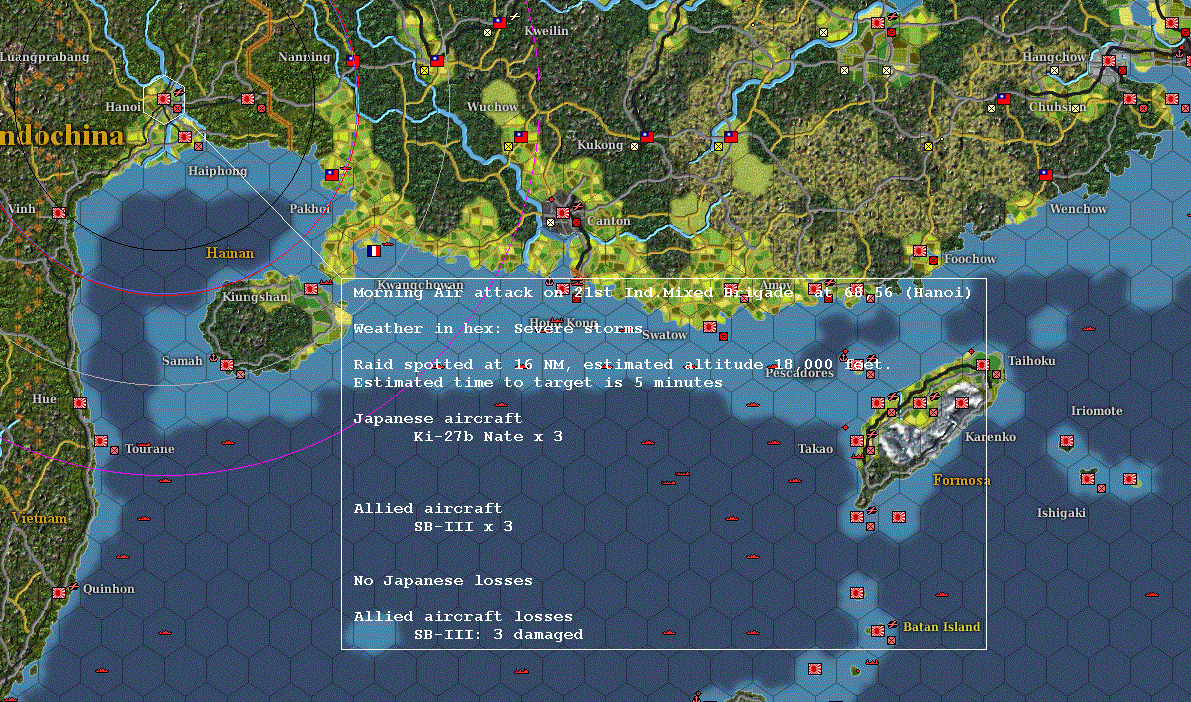
Task: Click the 'No Japanese losses' line
Action: click(x=443, y=580)
